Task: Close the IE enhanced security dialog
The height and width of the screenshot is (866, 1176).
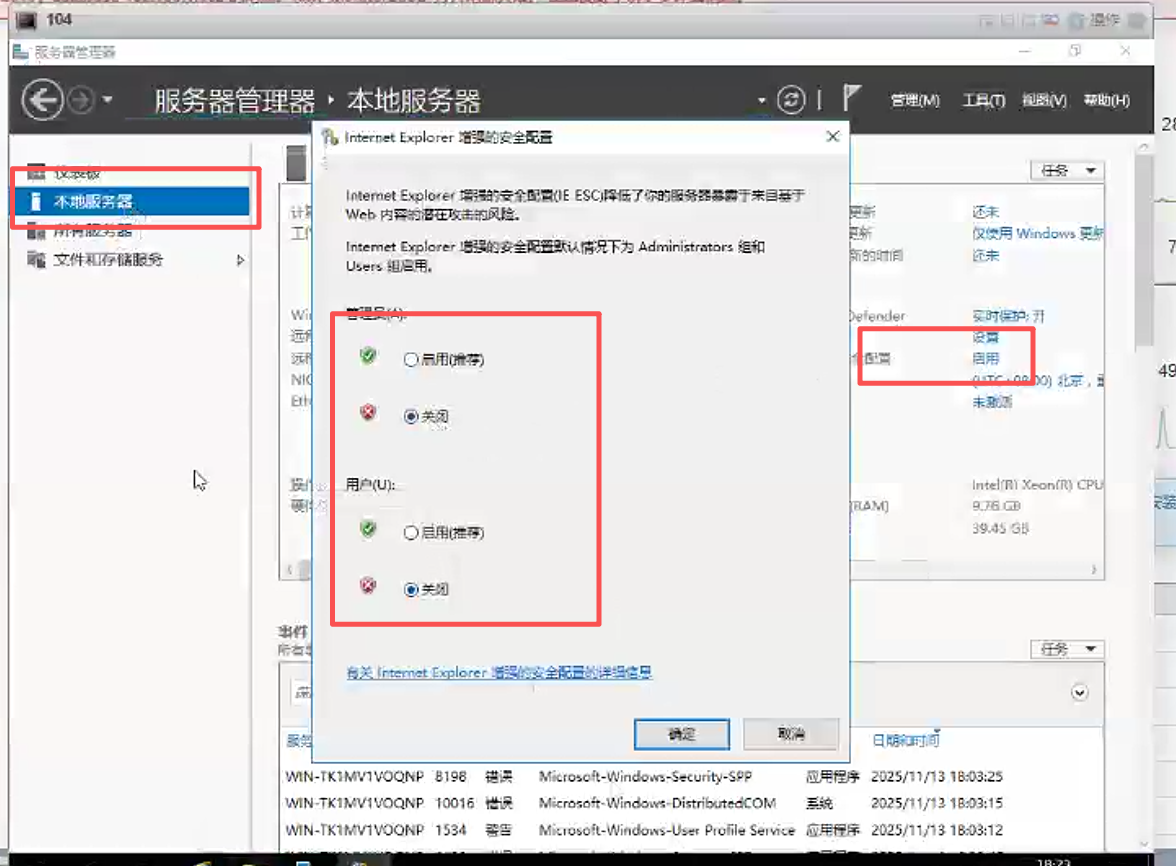Action: (832, 137)
